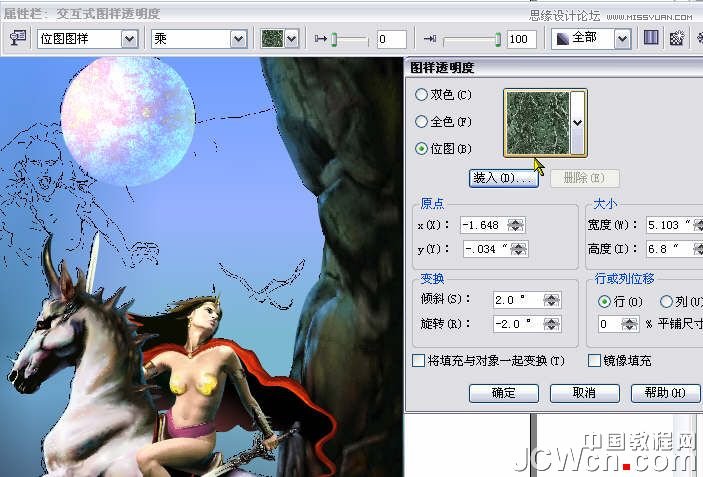The width and height of the screenshot is (703, 477).
Task: Select the 位图(B) radio button
Action: pyautogui.click(x=421, y=148)
